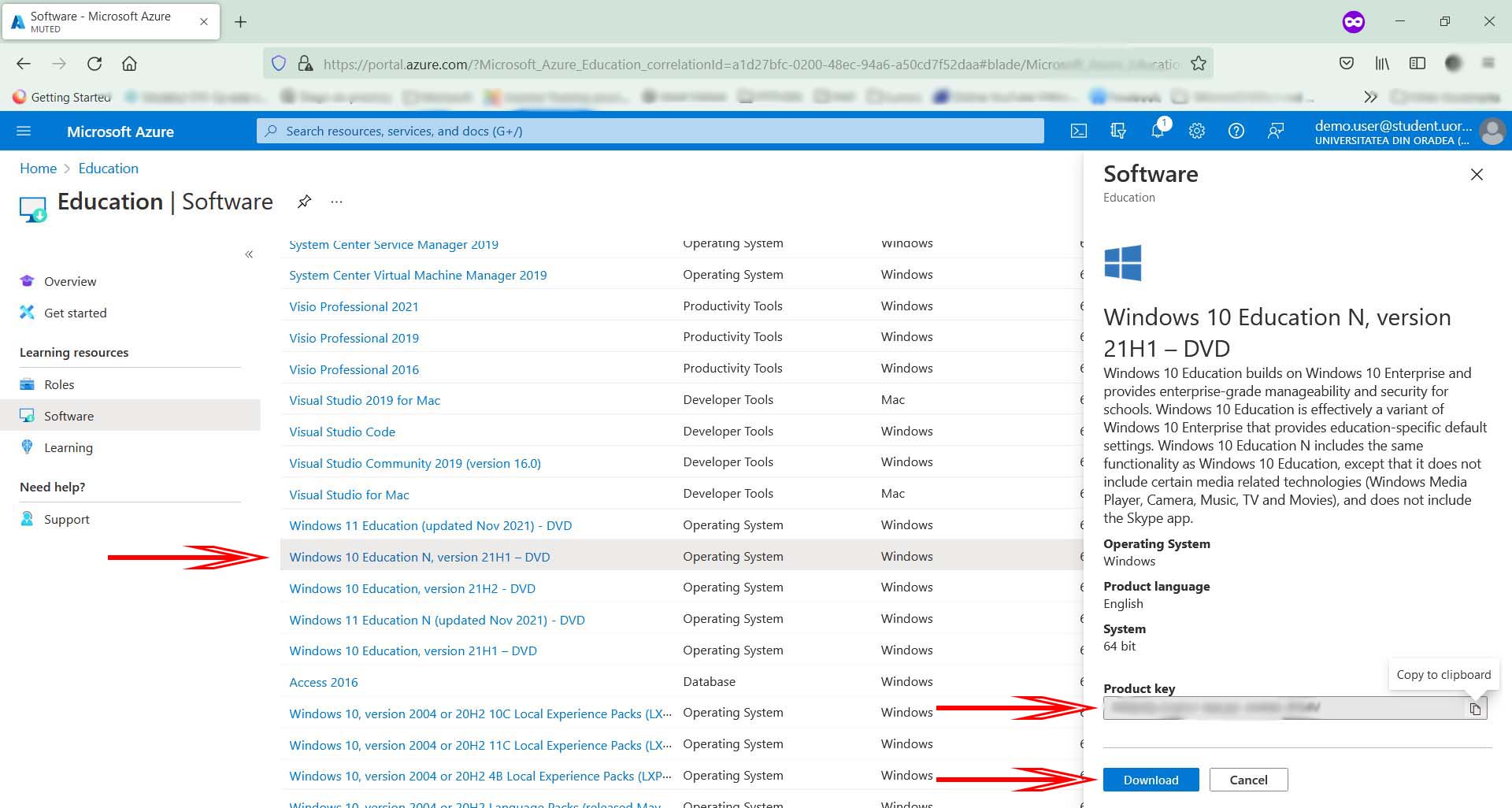Open the Help question mark icon
The height and width of the screenshot is (808, 1512).
(1236, 131)
